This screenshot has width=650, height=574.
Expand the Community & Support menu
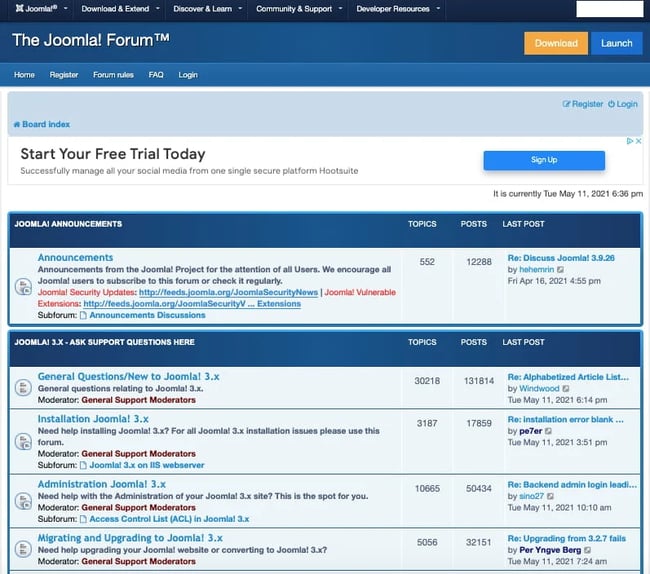(x=298, y=9)
